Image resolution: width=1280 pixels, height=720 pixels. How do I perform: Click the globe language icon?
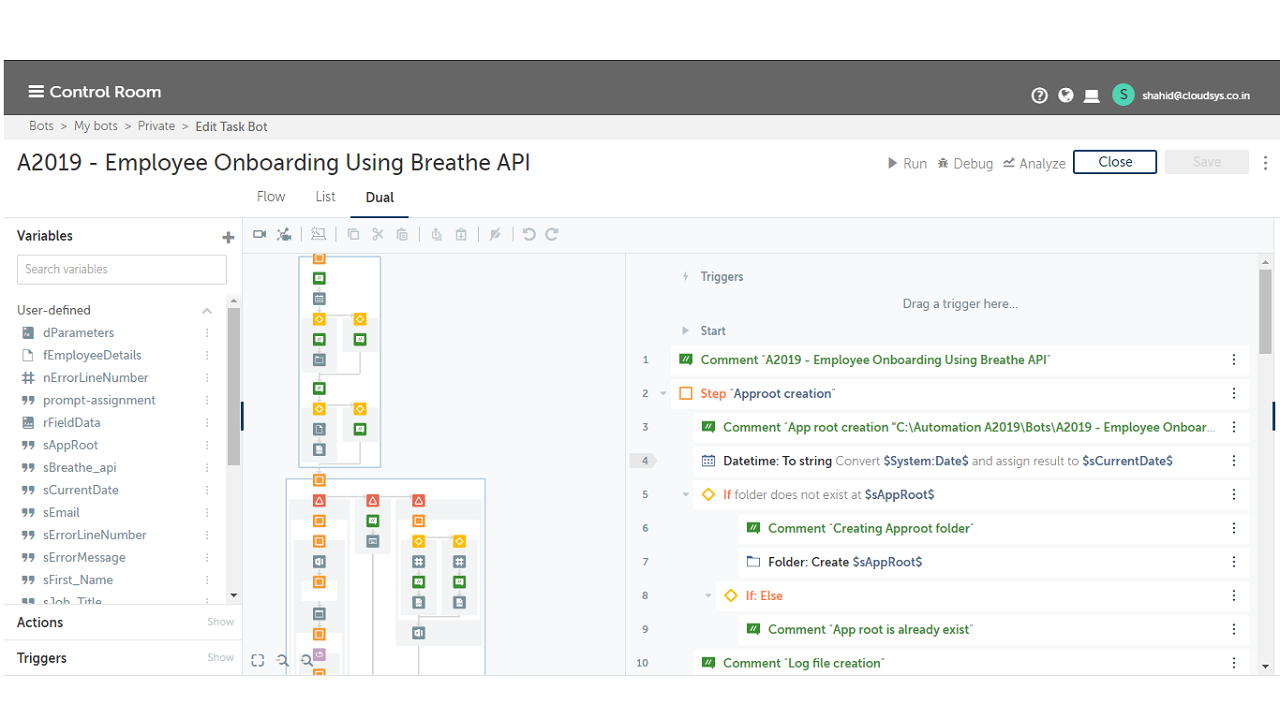[1066, 95]
